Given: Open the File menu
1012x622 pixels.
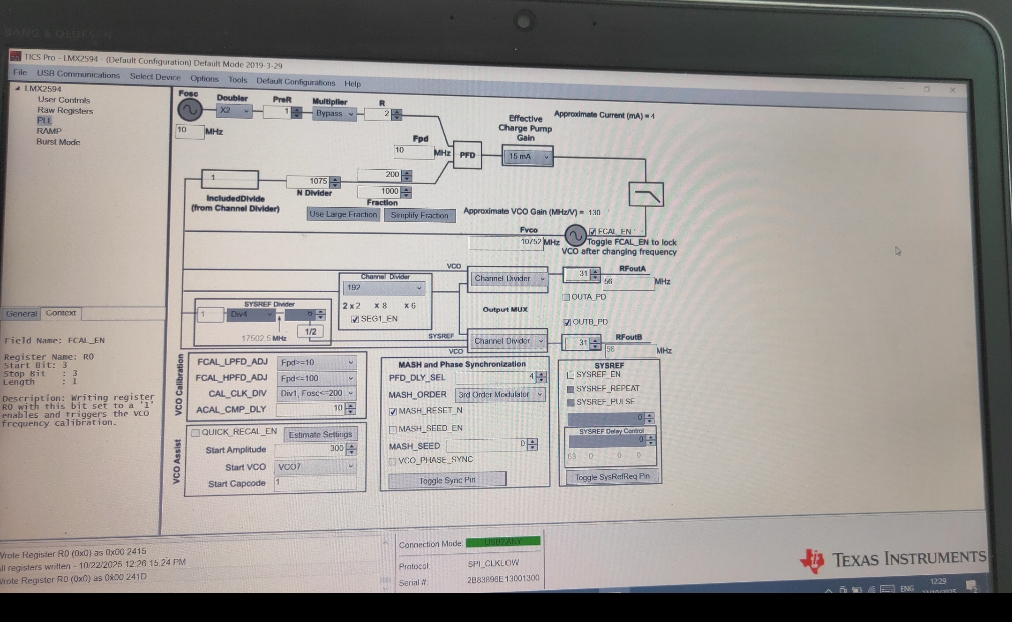Looking at the screenshot, I should [x=20, y=72].
